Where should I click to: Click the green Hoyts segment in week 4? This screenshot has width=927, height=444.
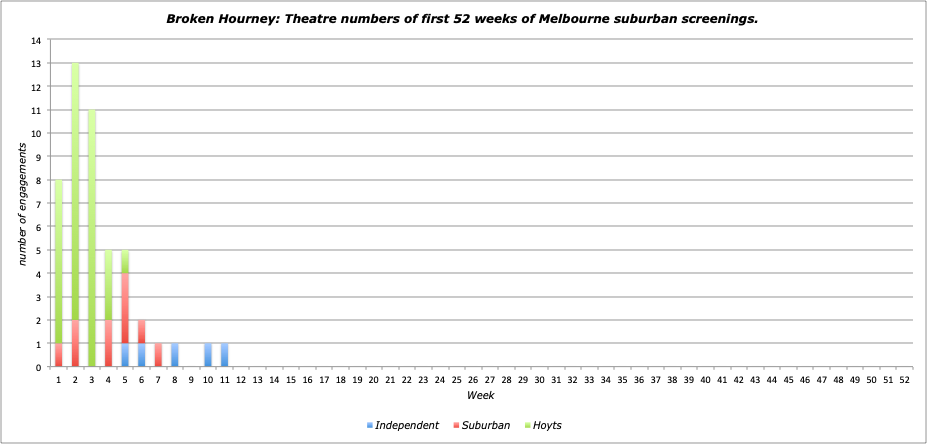coord(109,285)
